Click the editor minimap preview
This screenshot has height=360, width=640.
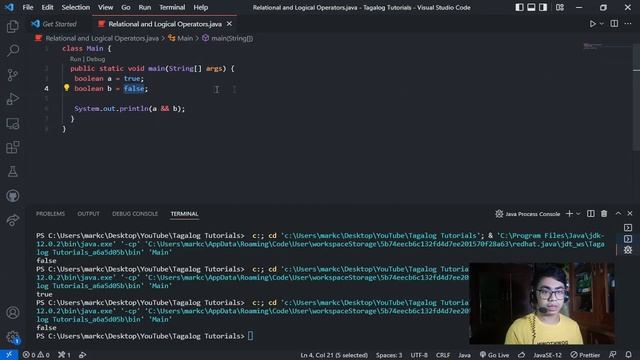click(607, 47)
